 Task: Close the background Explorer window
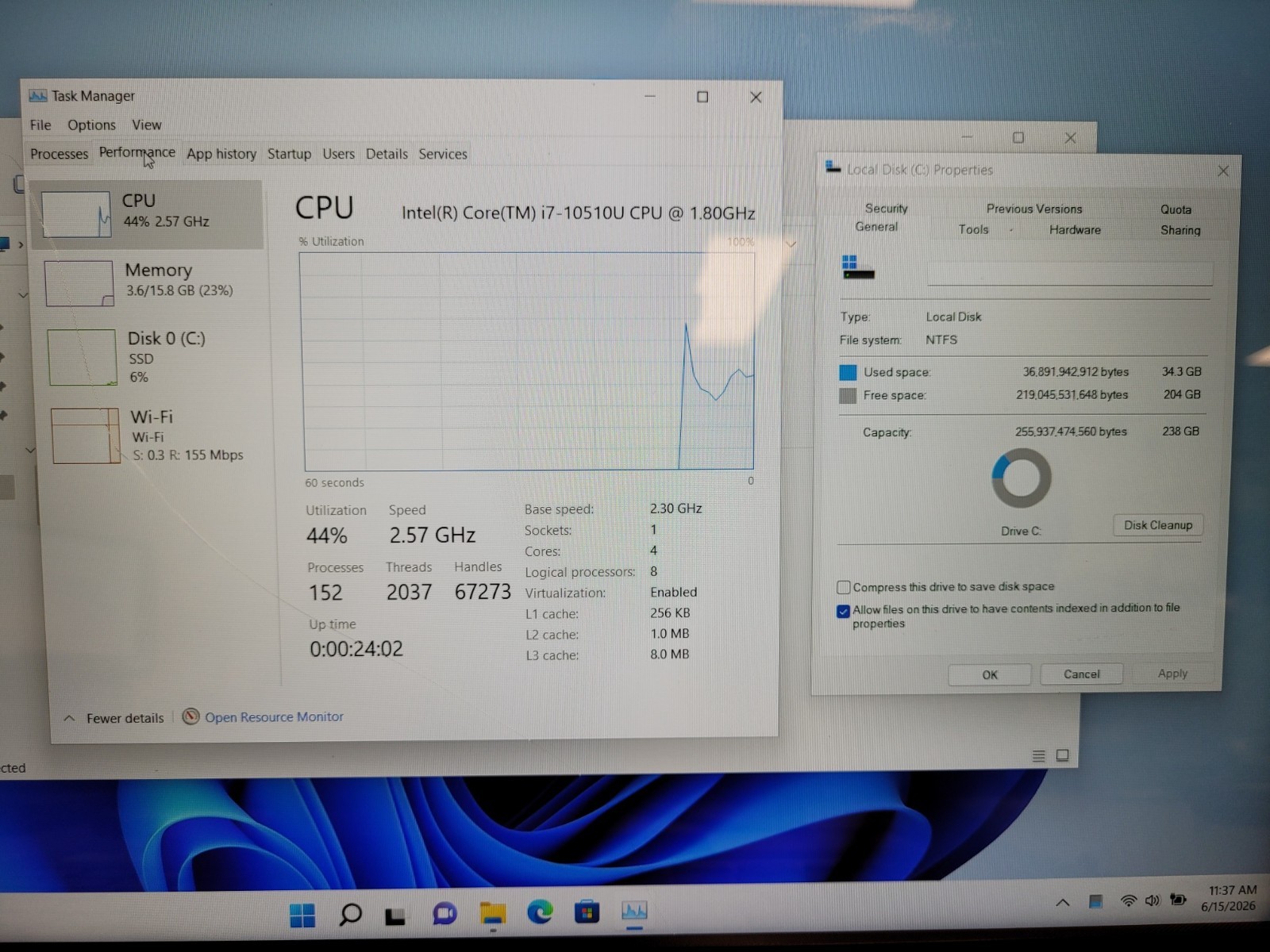(x=1071, y=138)
